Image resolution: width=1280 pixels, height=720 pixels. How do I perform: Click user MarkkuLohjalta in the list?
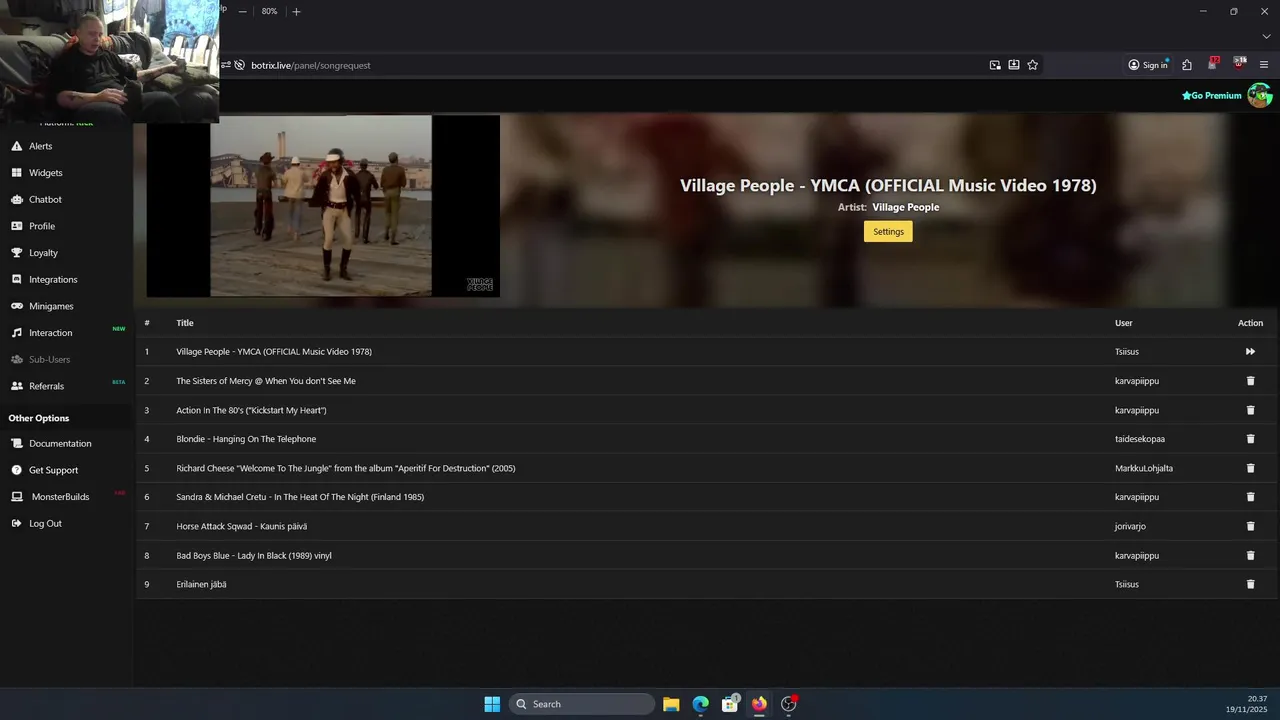click(1144, 468)
